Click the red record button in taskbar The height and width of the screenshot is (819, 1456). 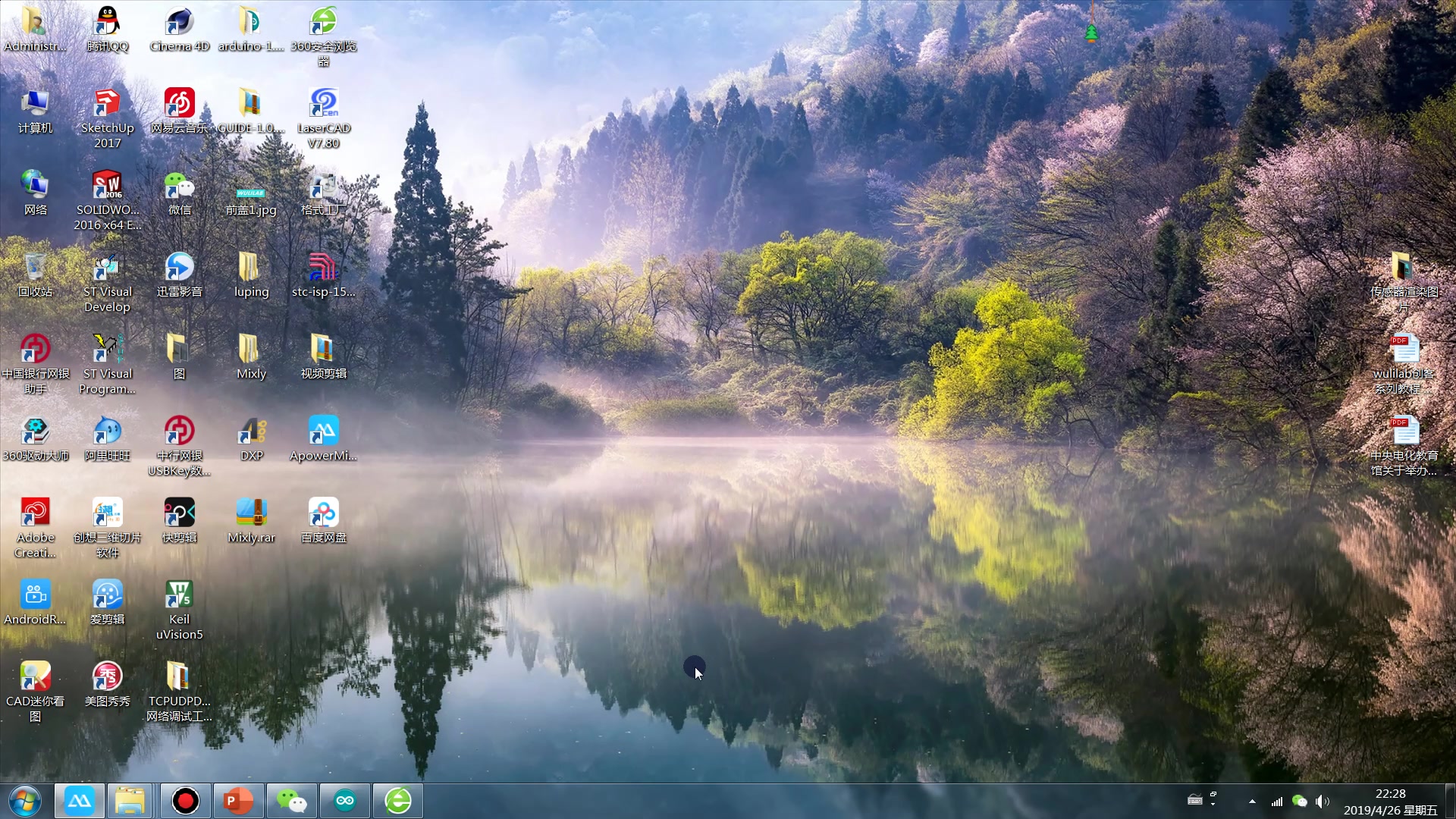click(x=185, y=801)
